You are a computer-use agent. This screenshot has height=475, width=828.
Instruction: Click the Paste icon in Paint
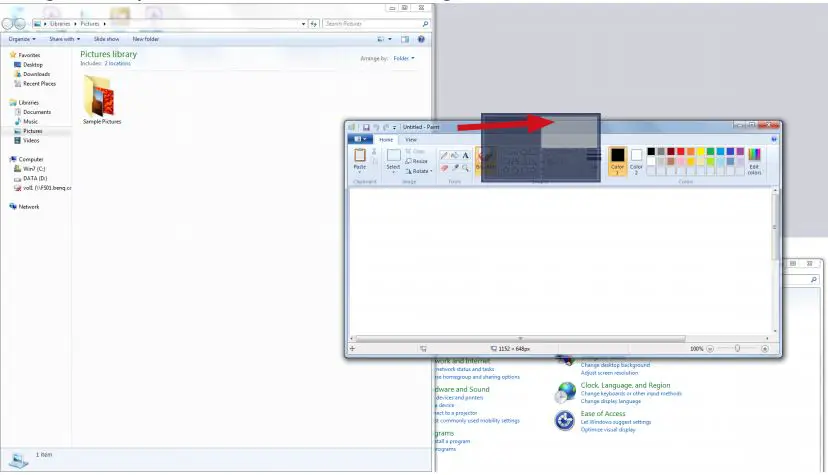click(x=360, y=158)
